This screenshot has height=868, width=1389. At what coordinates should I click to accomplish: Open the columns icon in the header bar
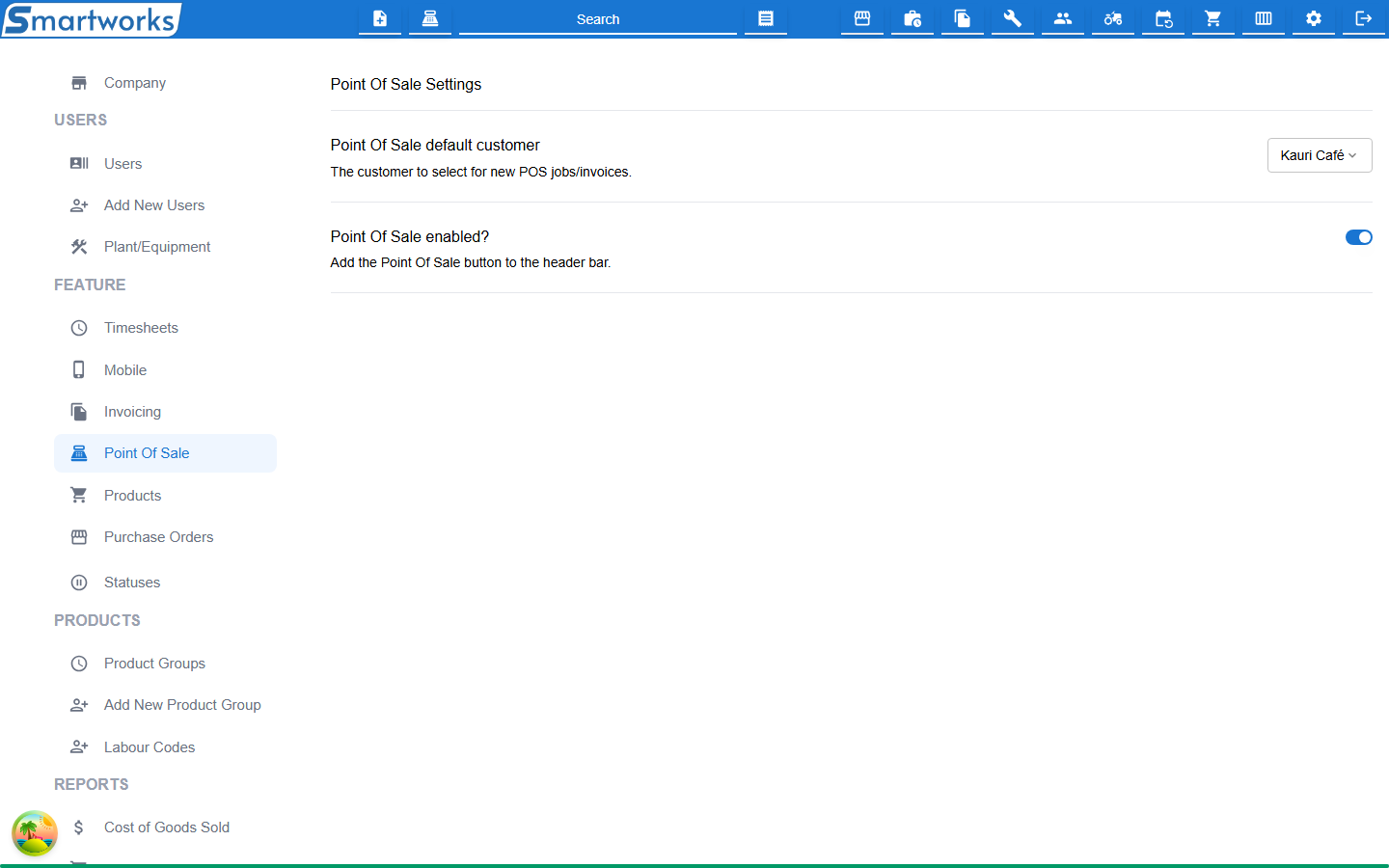point(1264,18)
